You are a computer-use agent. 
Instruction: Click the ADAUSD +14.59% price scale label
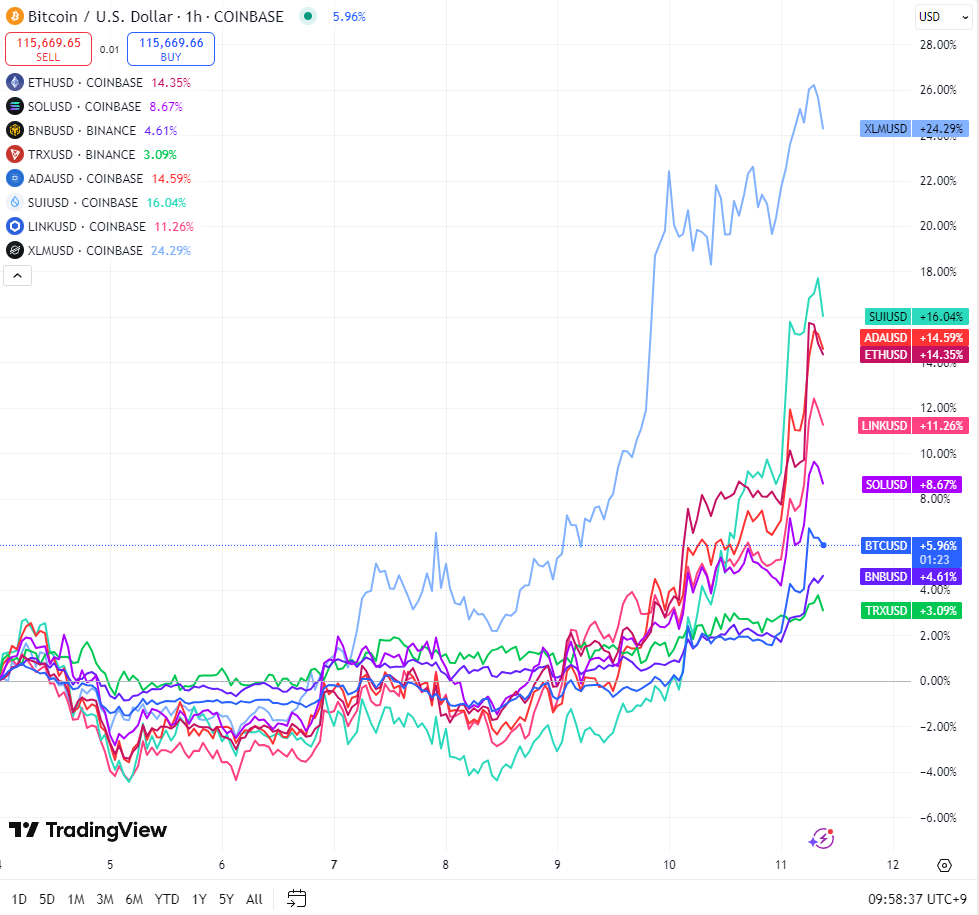[x=914, y=338]
